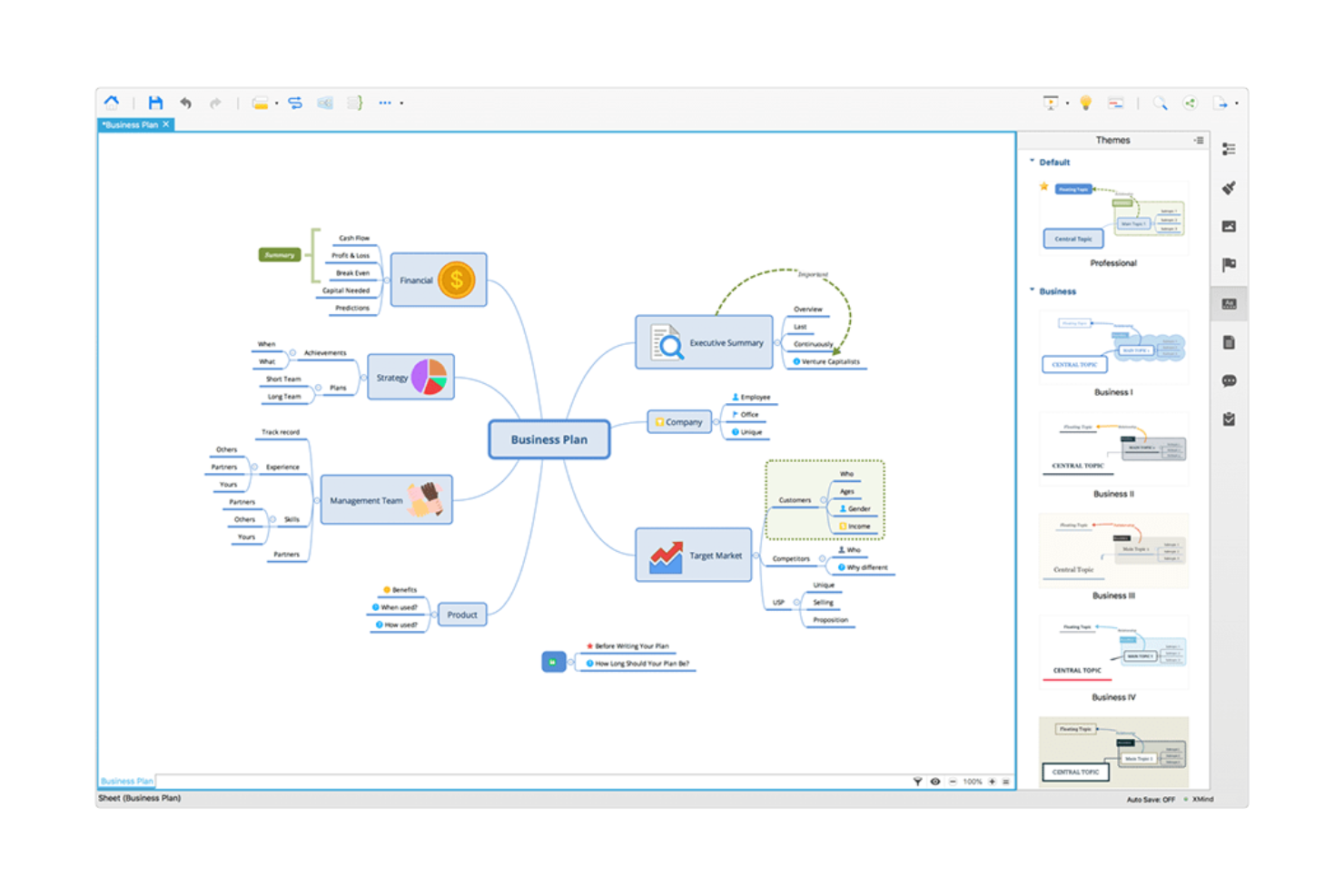Undo the last action
Image resolution: width=1344 pixels, height=896 pixels.
point(186,103)
